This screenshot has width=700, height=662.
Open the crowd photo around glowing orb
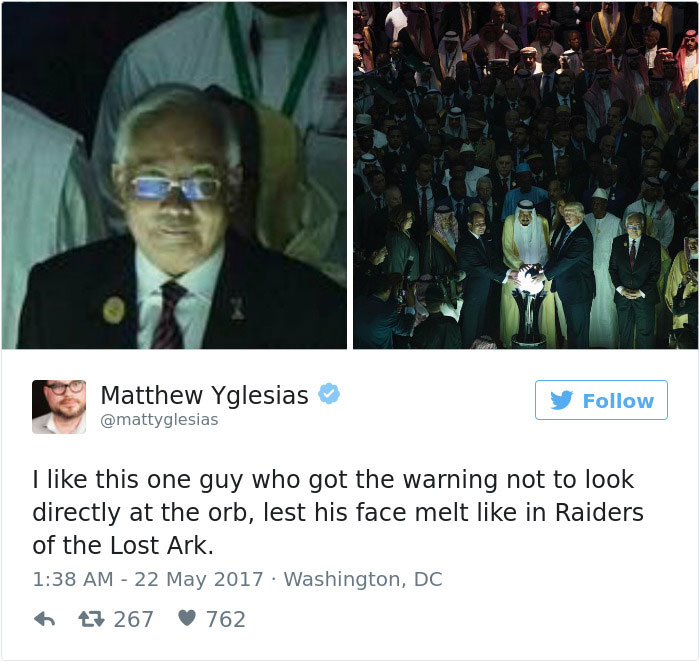(526, 175)
